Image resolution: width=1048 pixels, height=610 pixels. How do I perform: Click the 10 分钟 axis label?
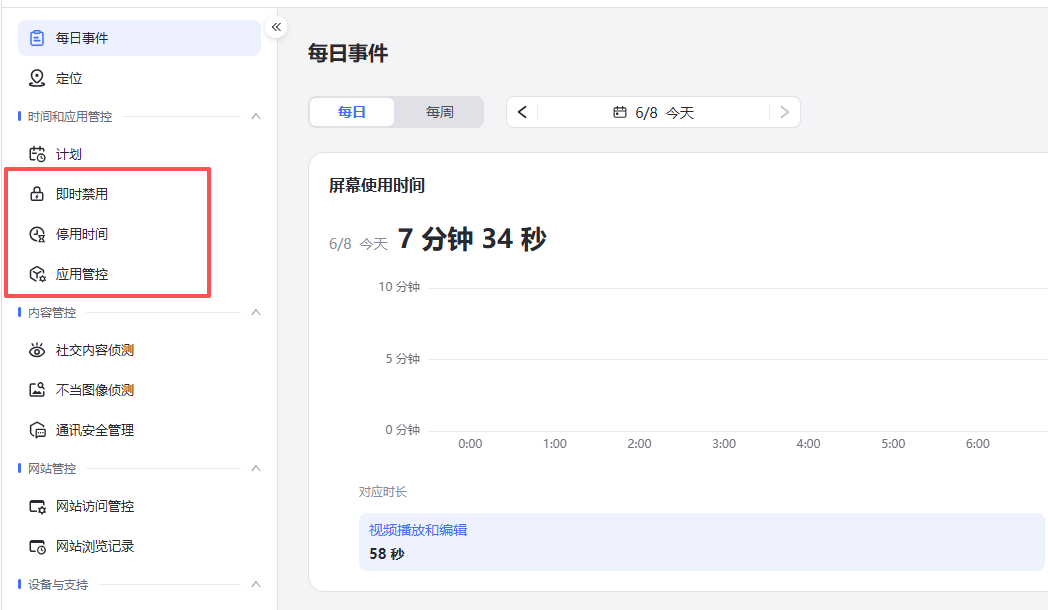[399, 287]
